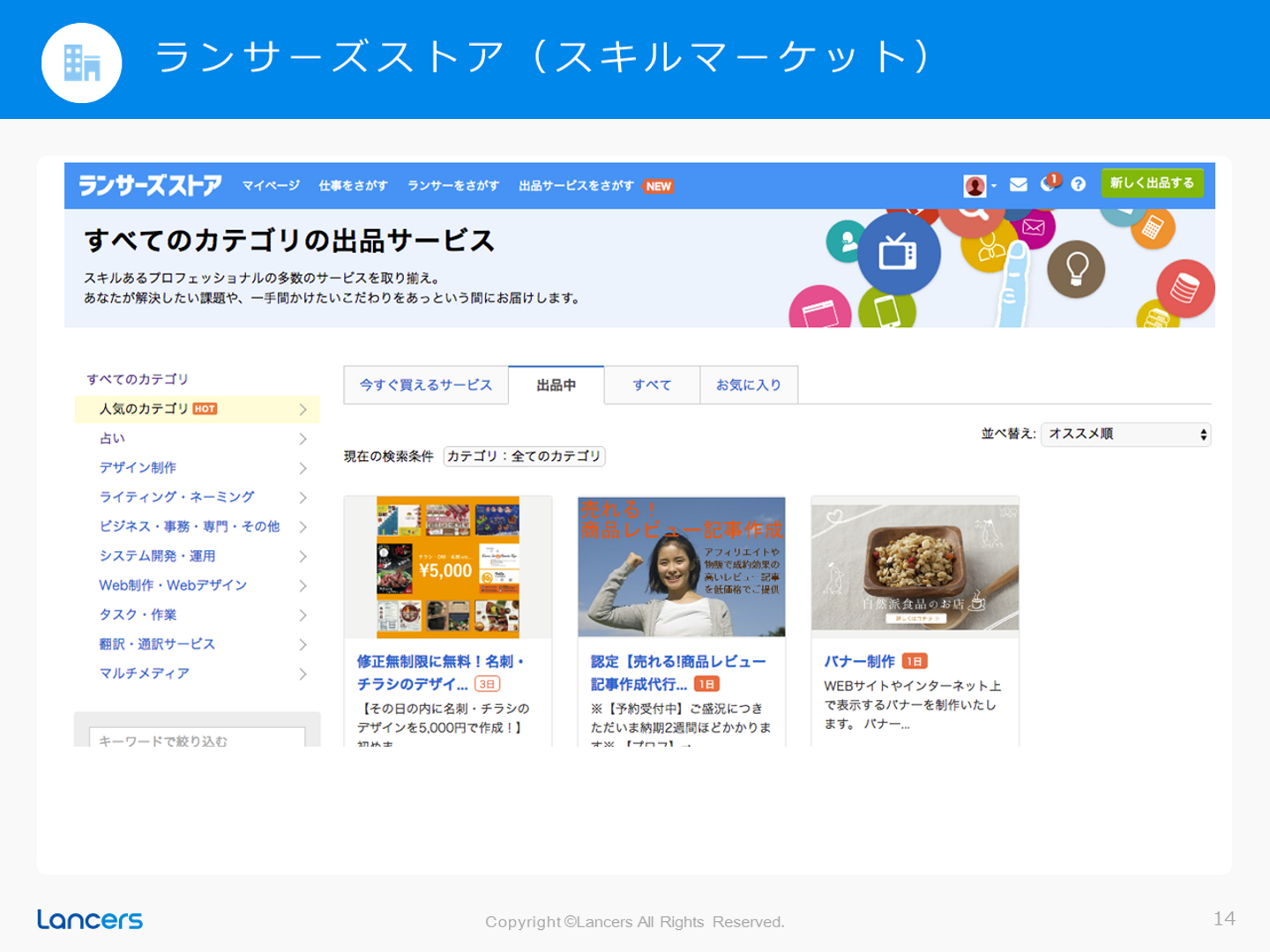Open 認定【売れる!商品レビュー記事作成代行... service title
The height and width of the screenshot is (952, 1270).
[678, 673]
